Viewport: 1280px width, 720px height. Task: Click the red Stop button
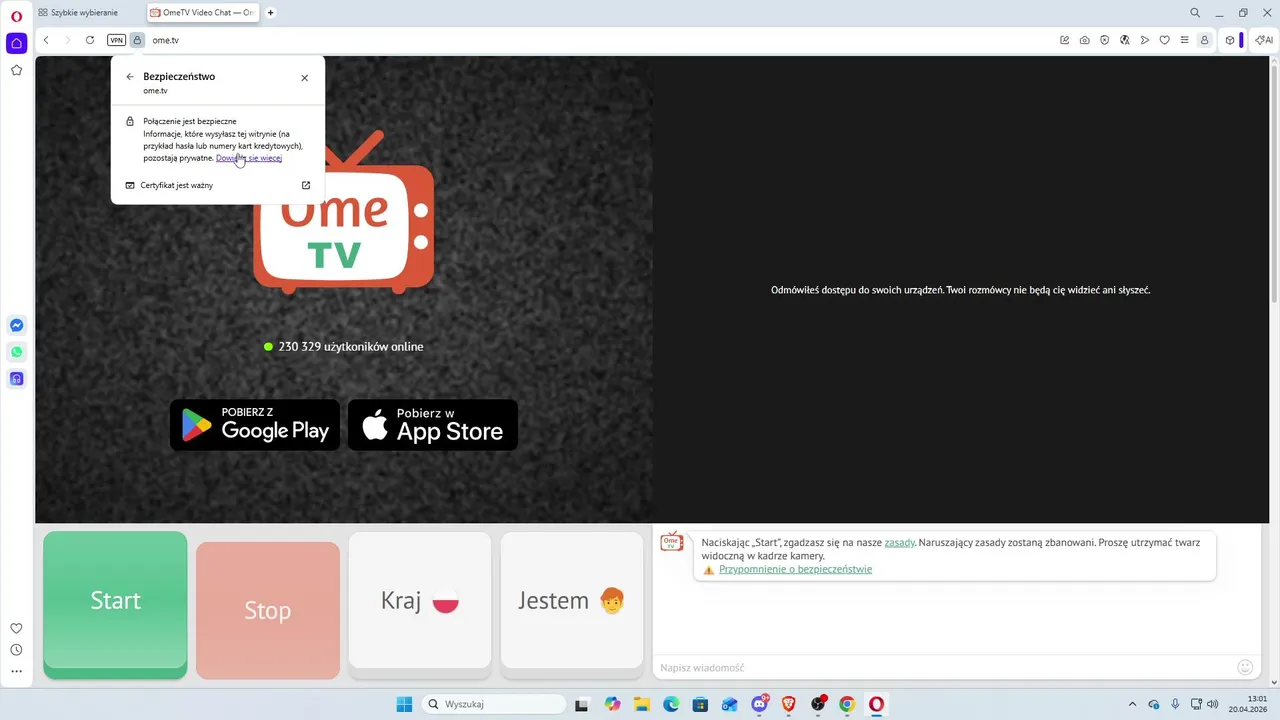[x=268, y=610]
